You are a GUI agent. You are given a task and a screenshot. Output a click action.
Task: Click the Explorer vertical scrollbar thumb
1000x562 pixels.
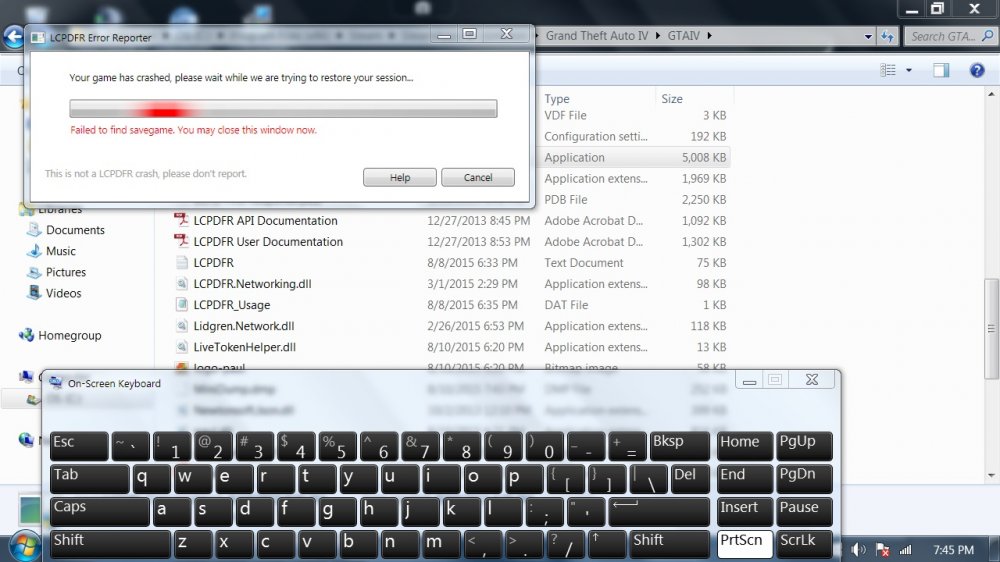click(991, 329)
